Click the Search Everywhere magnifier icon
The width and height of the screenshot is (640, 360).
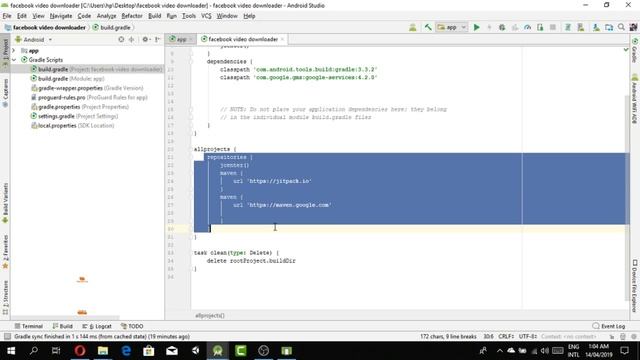(621, 27)
